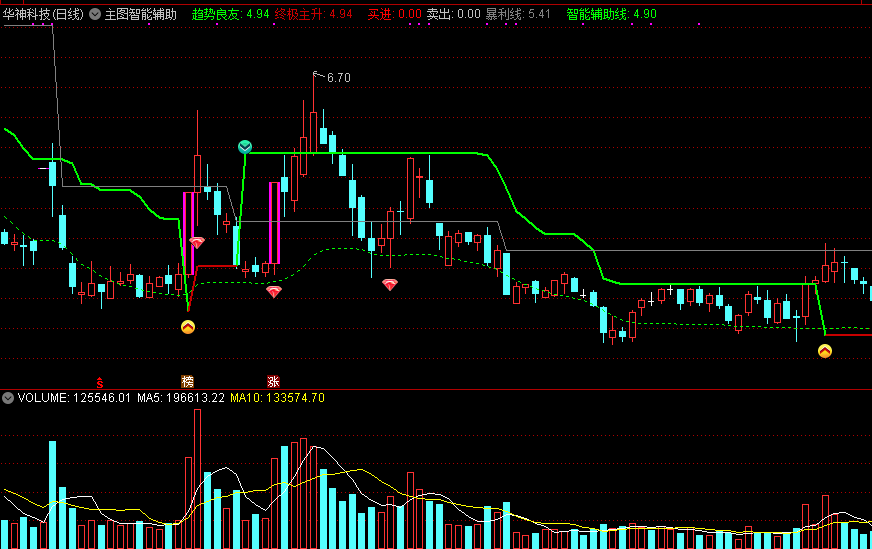Click the teal check-mark signal icon

tap(245, 147)
